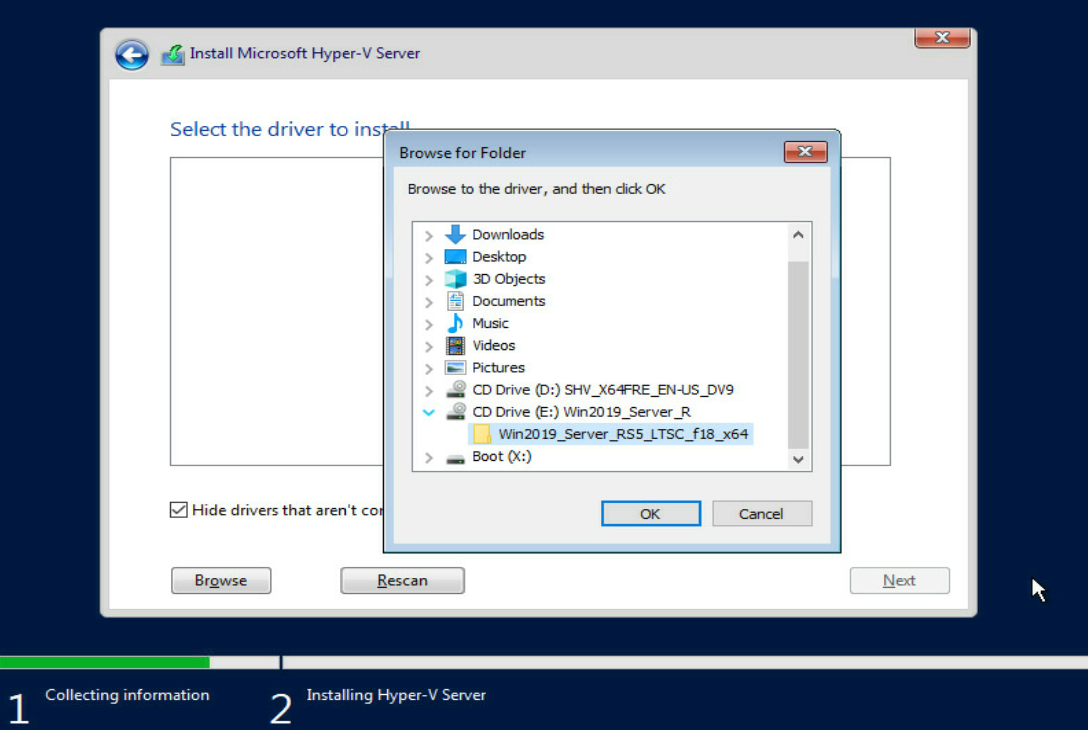
Task: Cancel the Browse for Folder dialog
Action: [762, 513]
